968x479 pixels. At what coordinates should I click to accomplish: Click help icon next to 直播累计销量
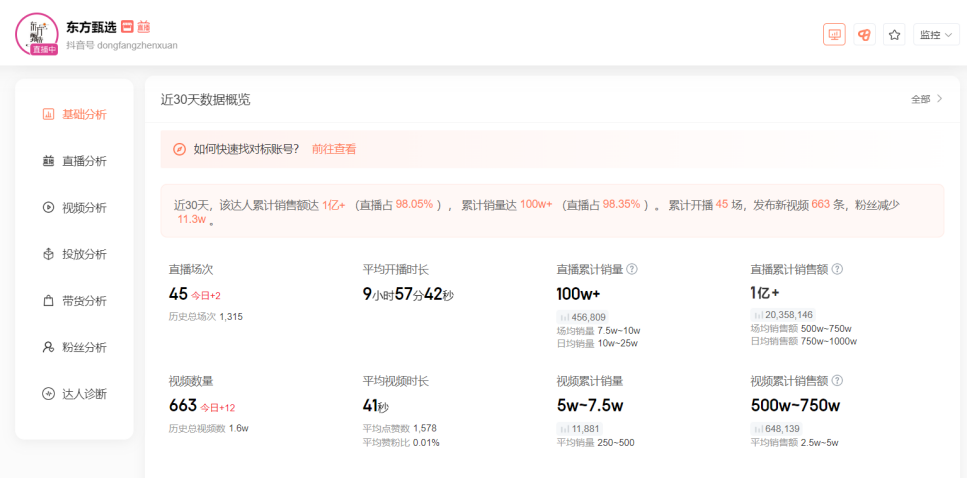point(632,270)
